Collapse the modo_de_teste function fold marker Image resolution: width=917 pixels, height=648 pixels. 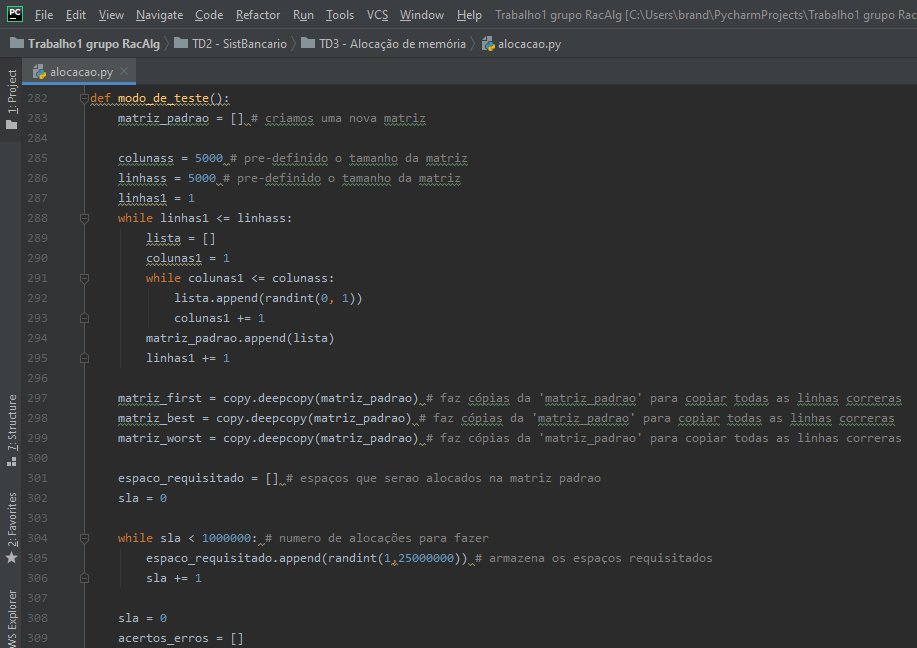pyautogui.click(x=84, y=98)
